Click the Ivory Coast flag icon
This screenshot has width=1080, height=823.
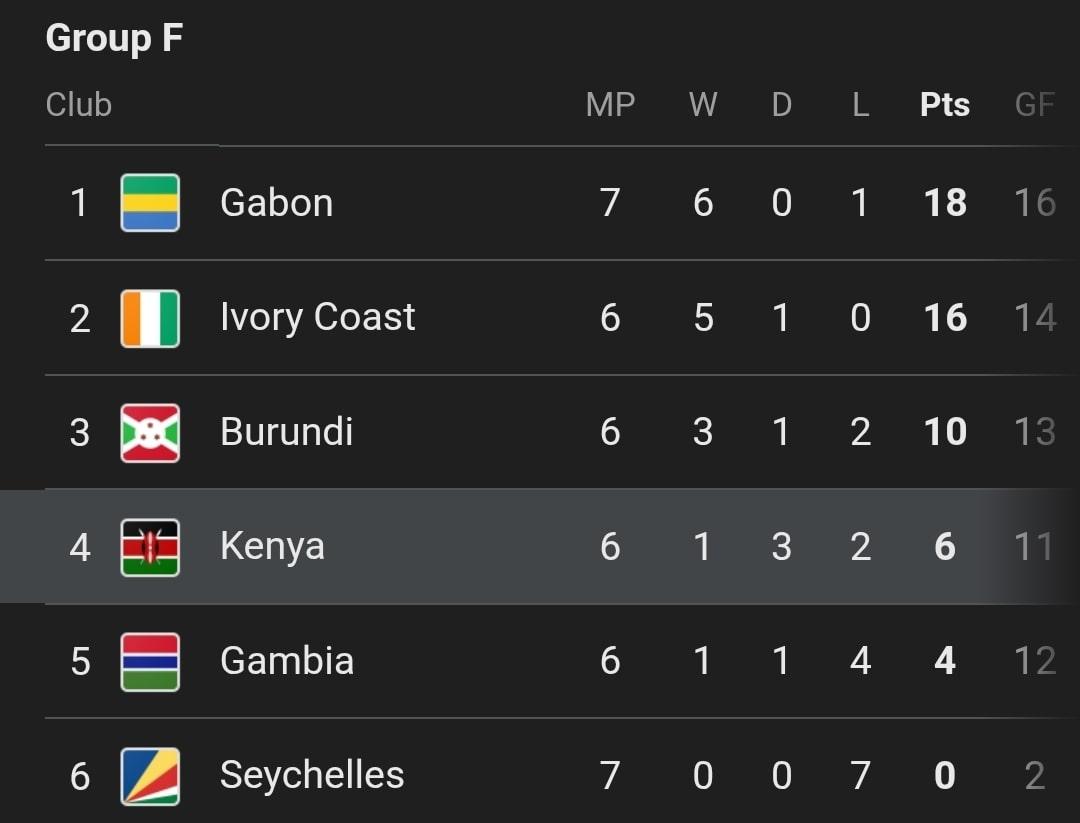pos(150,318)
